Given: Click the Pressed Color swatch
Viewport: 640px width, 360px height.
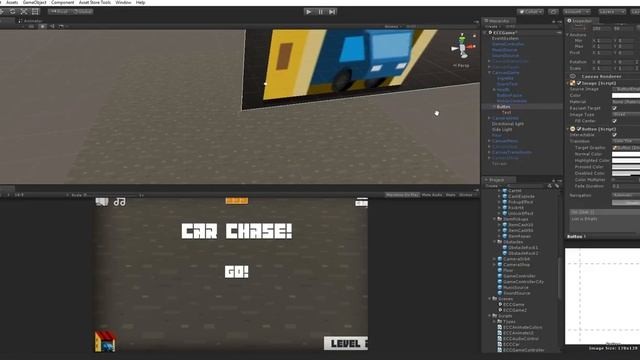Looking at the screenshot, I should click(x=626, y=167).
